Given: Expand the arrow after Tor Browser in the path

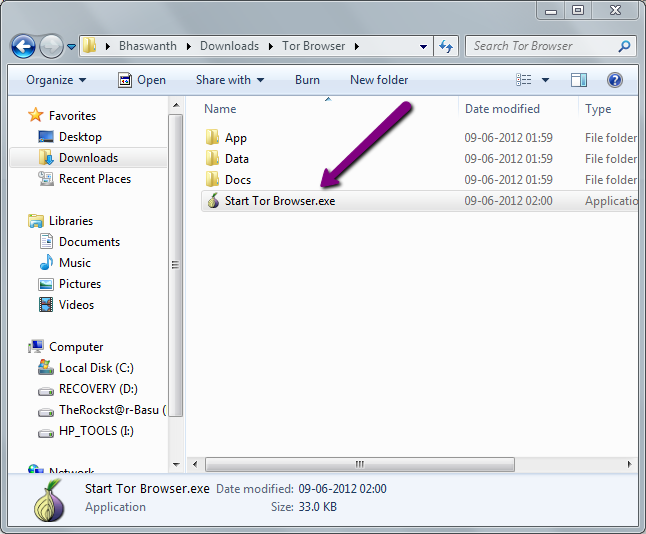Looking at the screenshot, I should [x=356, y=46].
